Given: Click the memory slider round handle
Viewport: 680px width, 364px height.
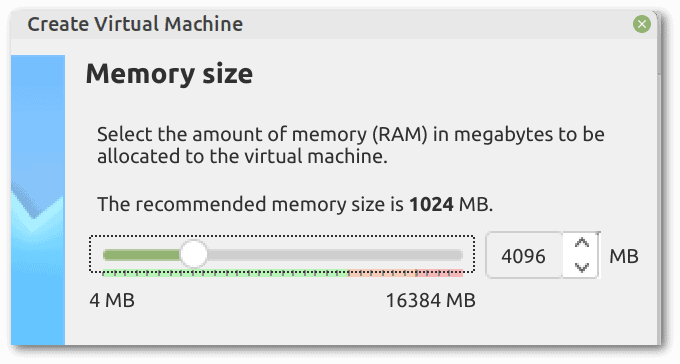Looking at the screenshot, I should pos(193,255).
